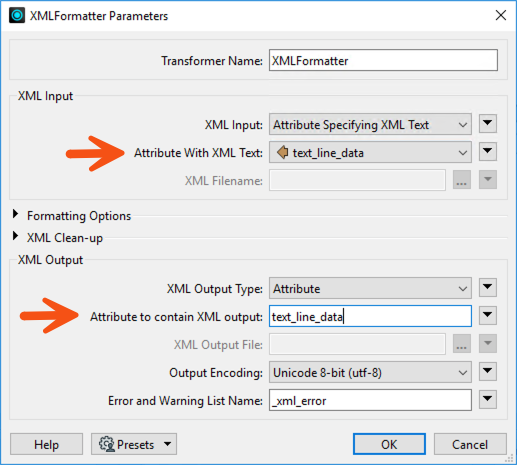This screenshot has width=517, height=465.
Task: Open the XML Output Type dropdown
Action: (x=370, y=288)
